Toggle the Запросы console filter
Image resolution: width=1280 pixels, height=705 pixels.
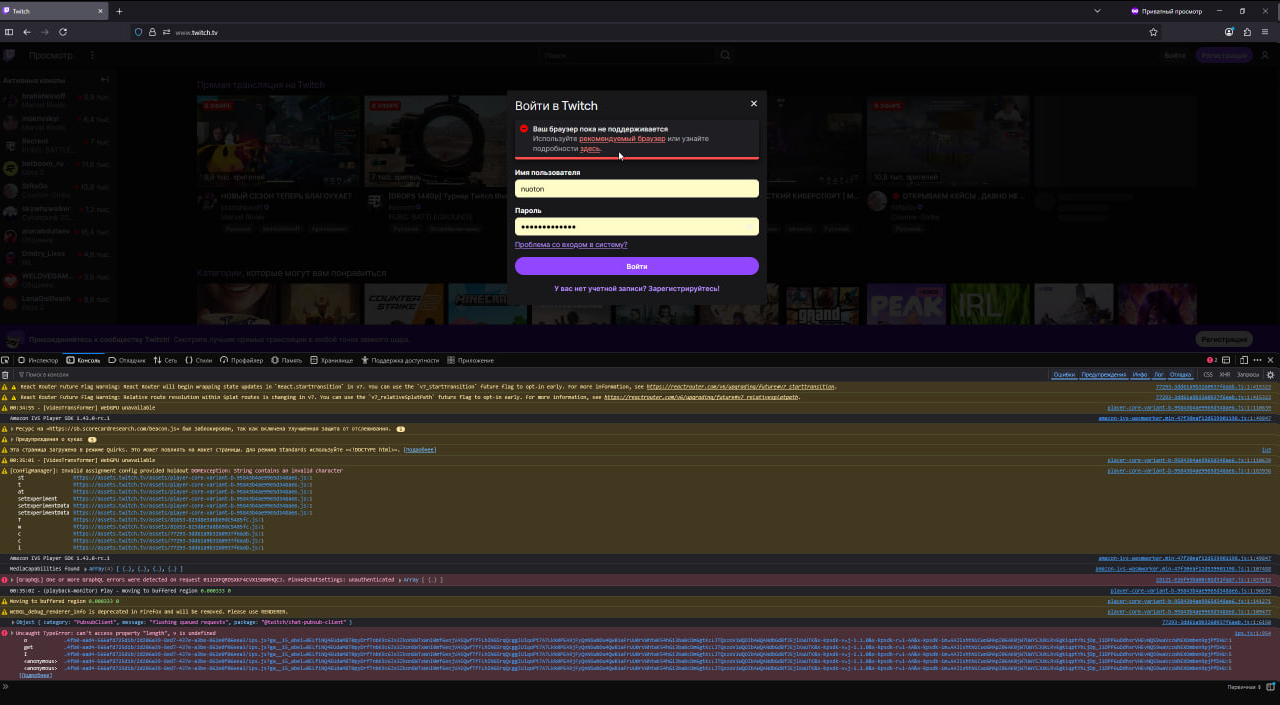pyautogui.click(x=1248, y=374)
